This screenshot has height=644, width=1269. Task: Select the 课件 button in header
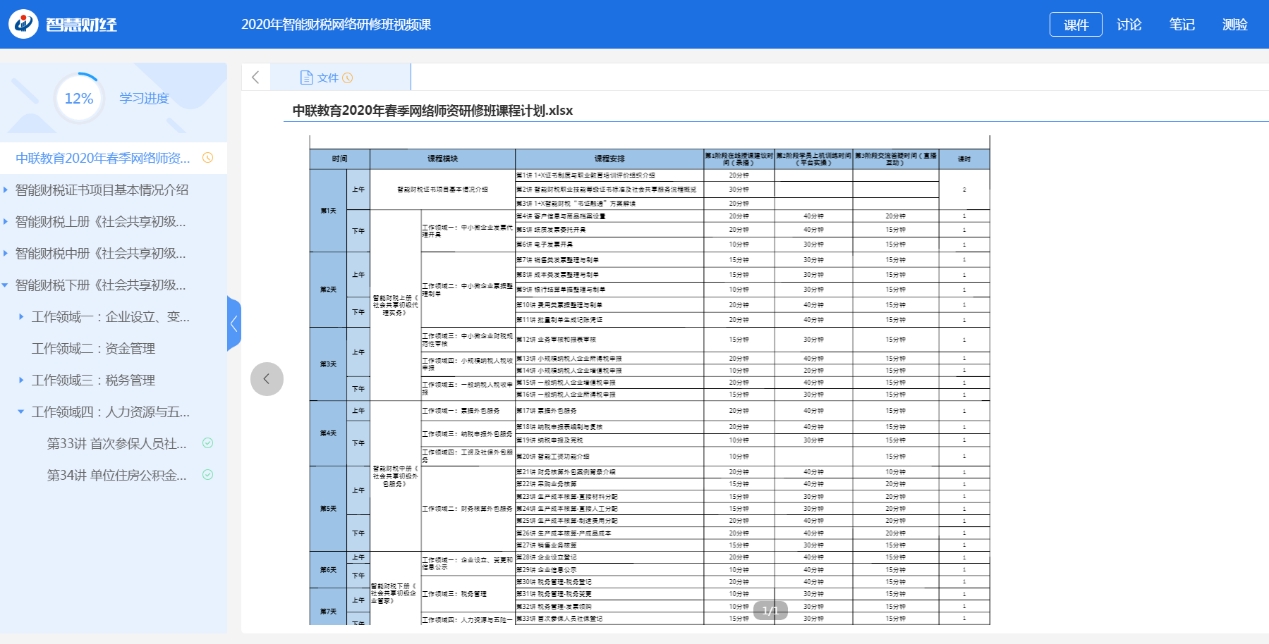(1076, 24)
